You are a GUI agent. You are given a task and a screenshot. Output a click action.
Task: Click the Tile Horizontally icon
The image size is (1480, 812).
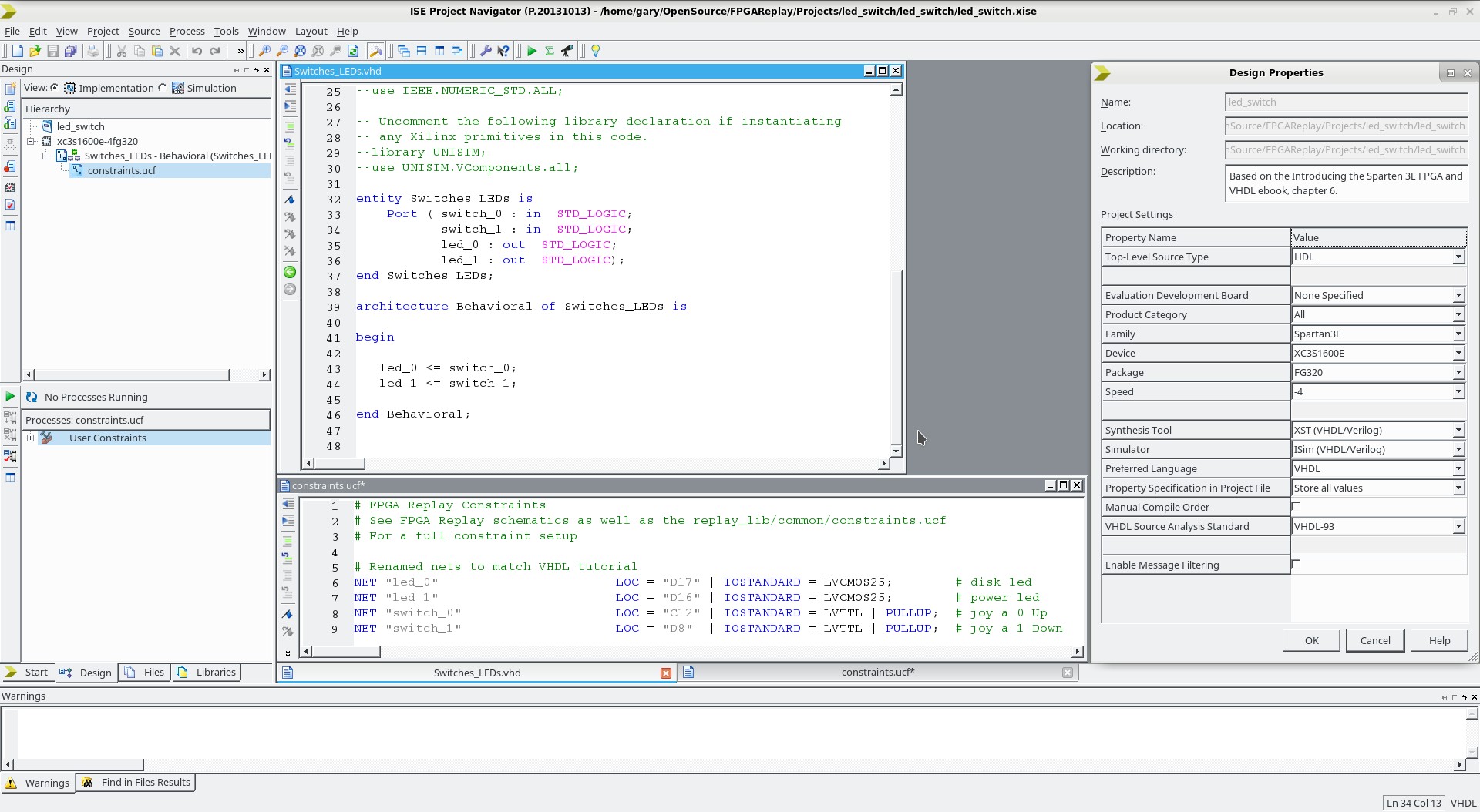[x=422, y=51]
